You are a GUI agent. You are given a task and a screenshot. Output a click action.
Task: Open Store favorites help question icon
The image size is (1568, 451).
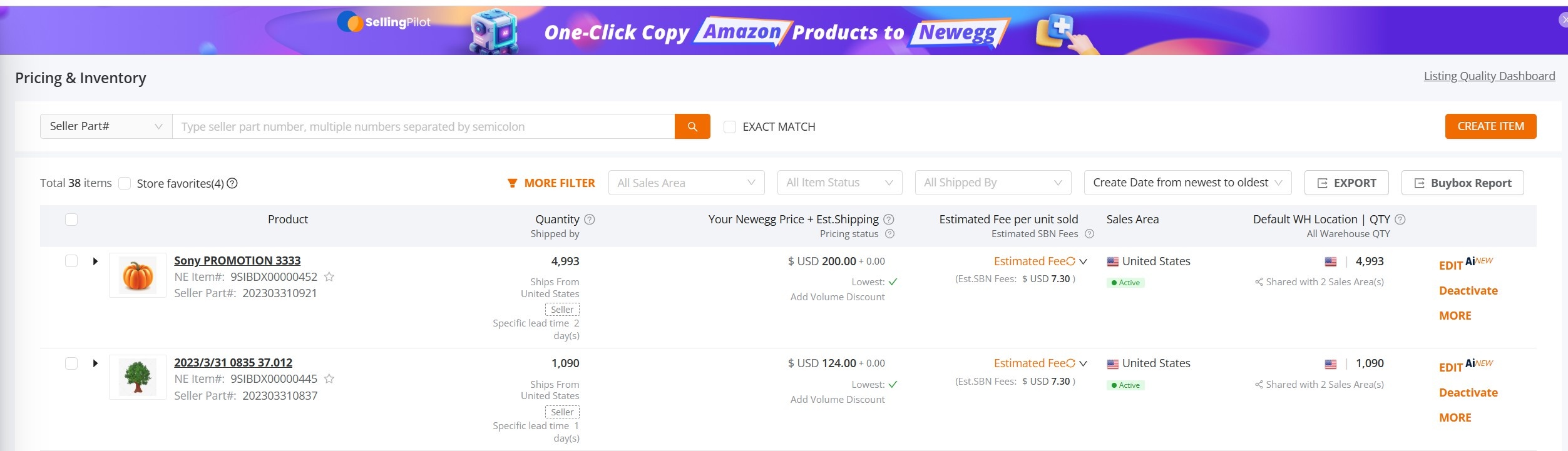tap(232, 183)
